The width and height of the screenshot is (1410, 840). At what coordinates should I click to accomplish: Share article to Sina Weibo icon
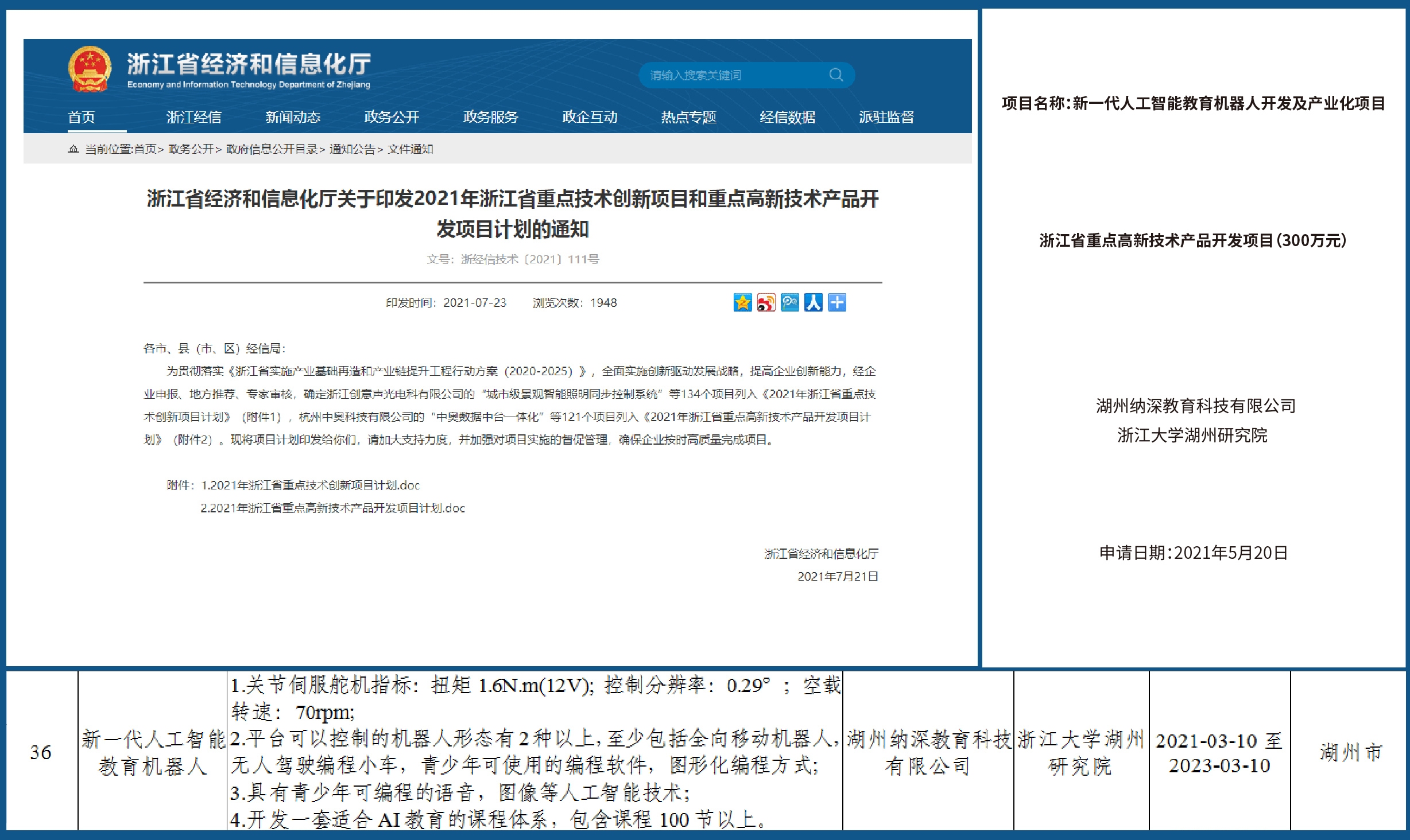coord(766,303)
